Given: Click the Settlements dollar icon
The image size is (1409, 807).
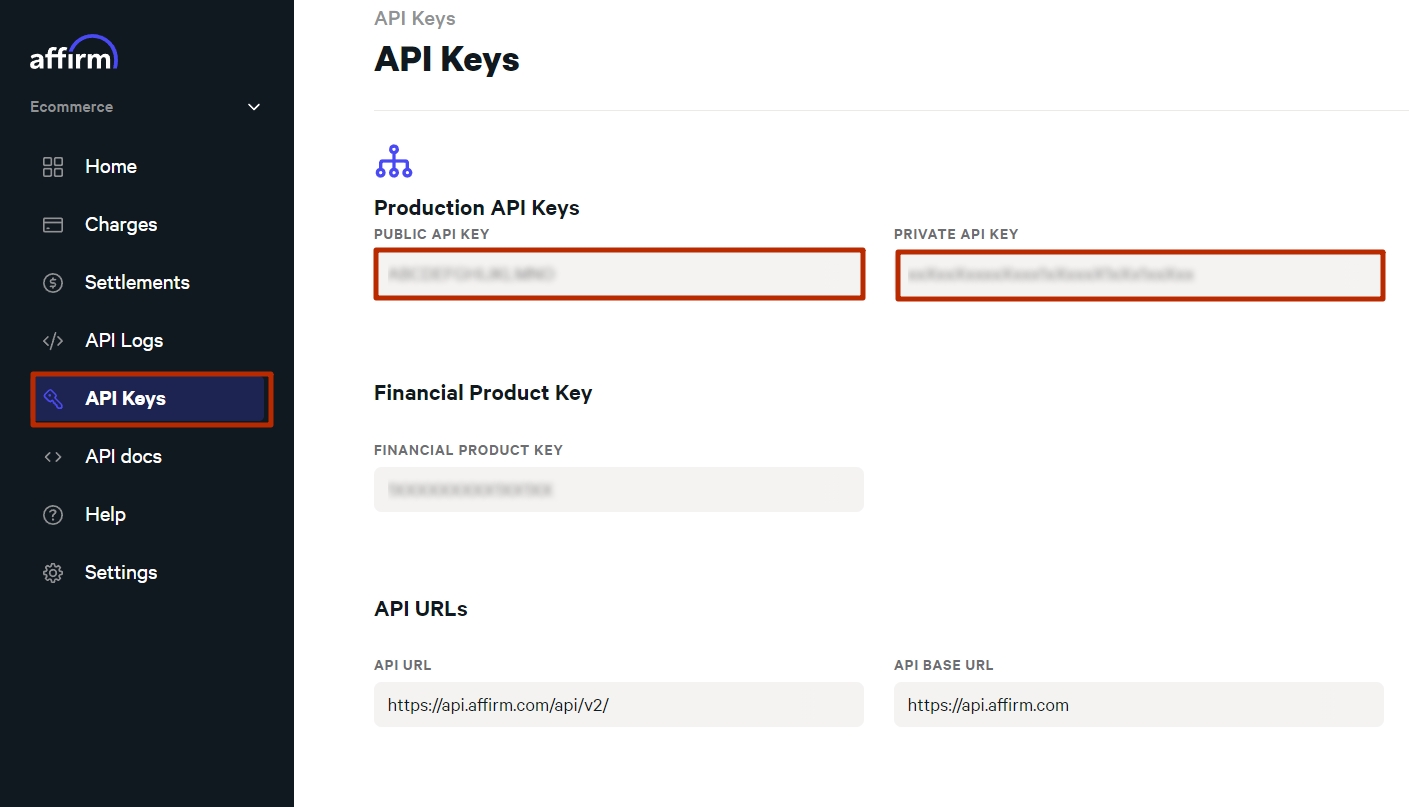Looking at the screenshot, I should point(53,283).
